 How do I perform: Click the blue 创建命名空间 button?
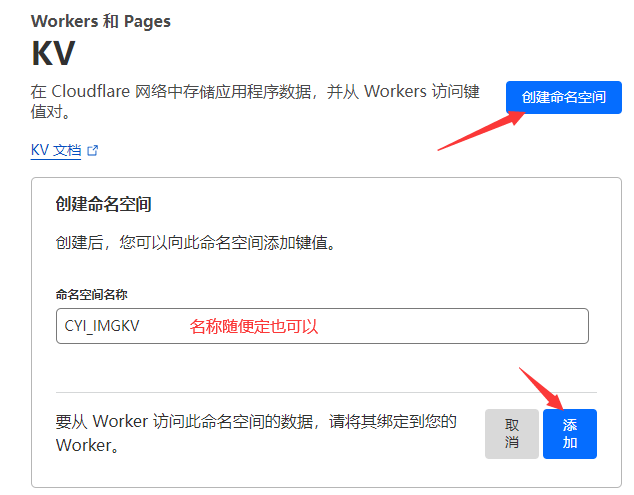point(564,98)
